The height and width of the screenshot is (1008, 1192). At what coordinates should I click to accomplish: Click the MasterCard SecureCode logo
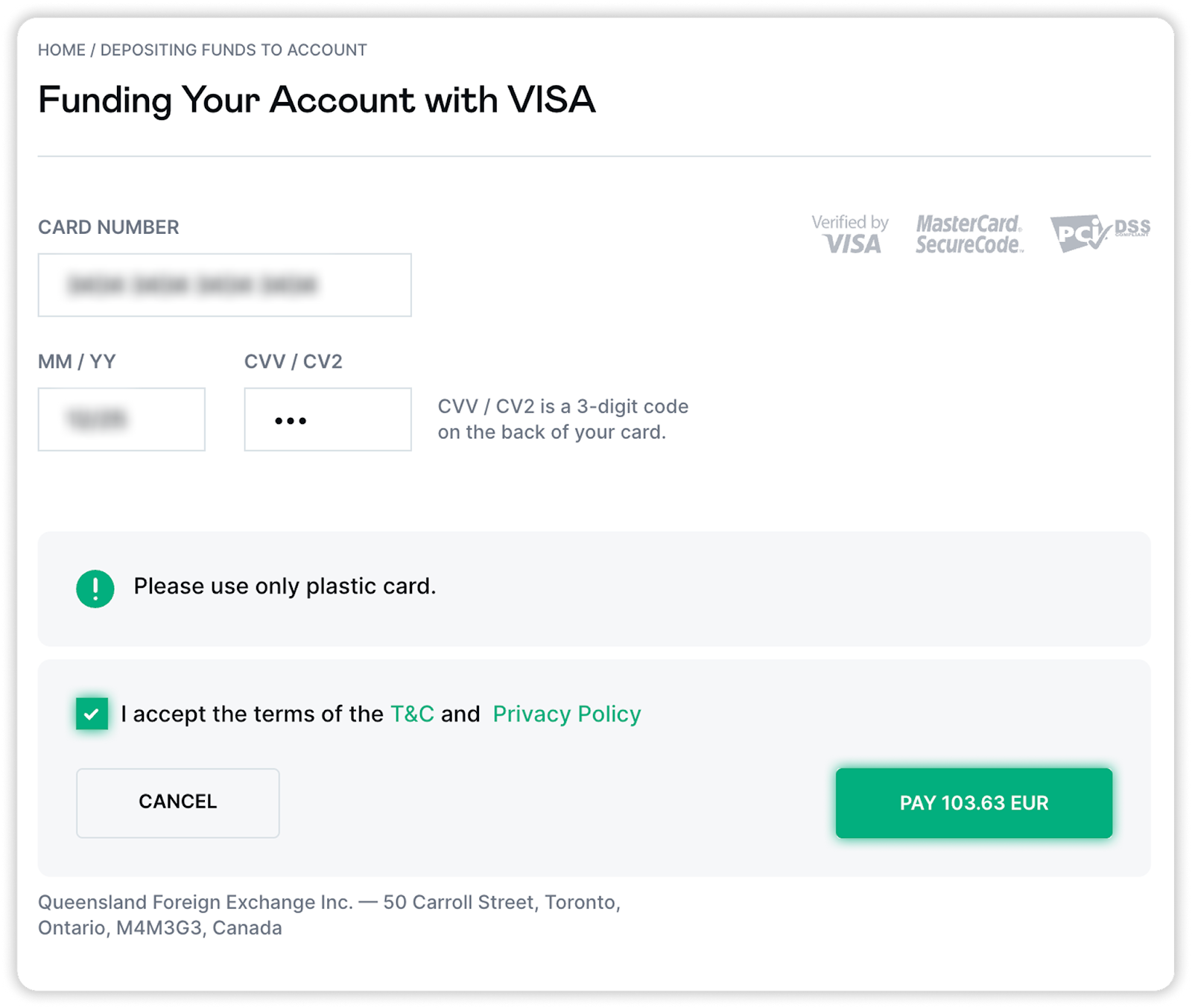[968, 234]
